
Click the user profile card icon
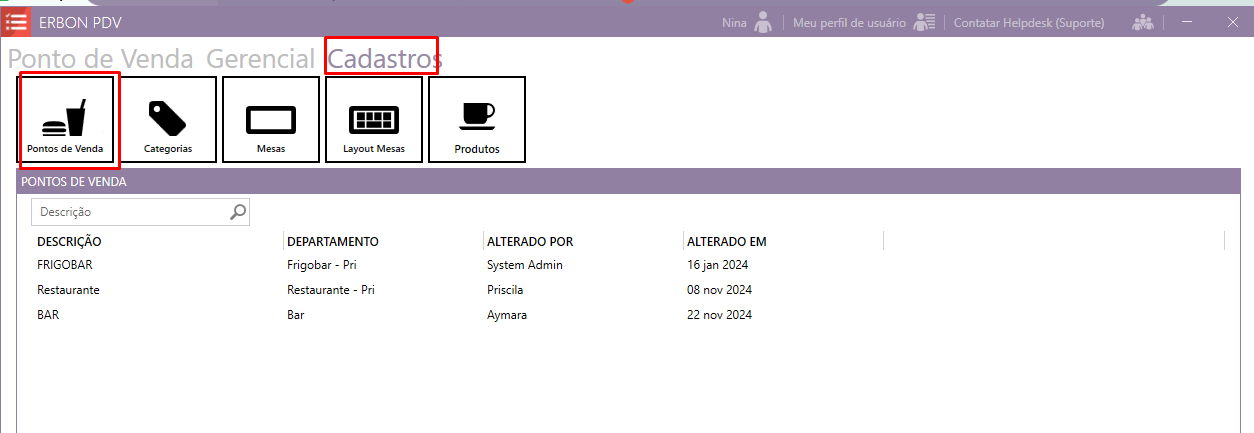pyautogui.click(x=924, y=22)
